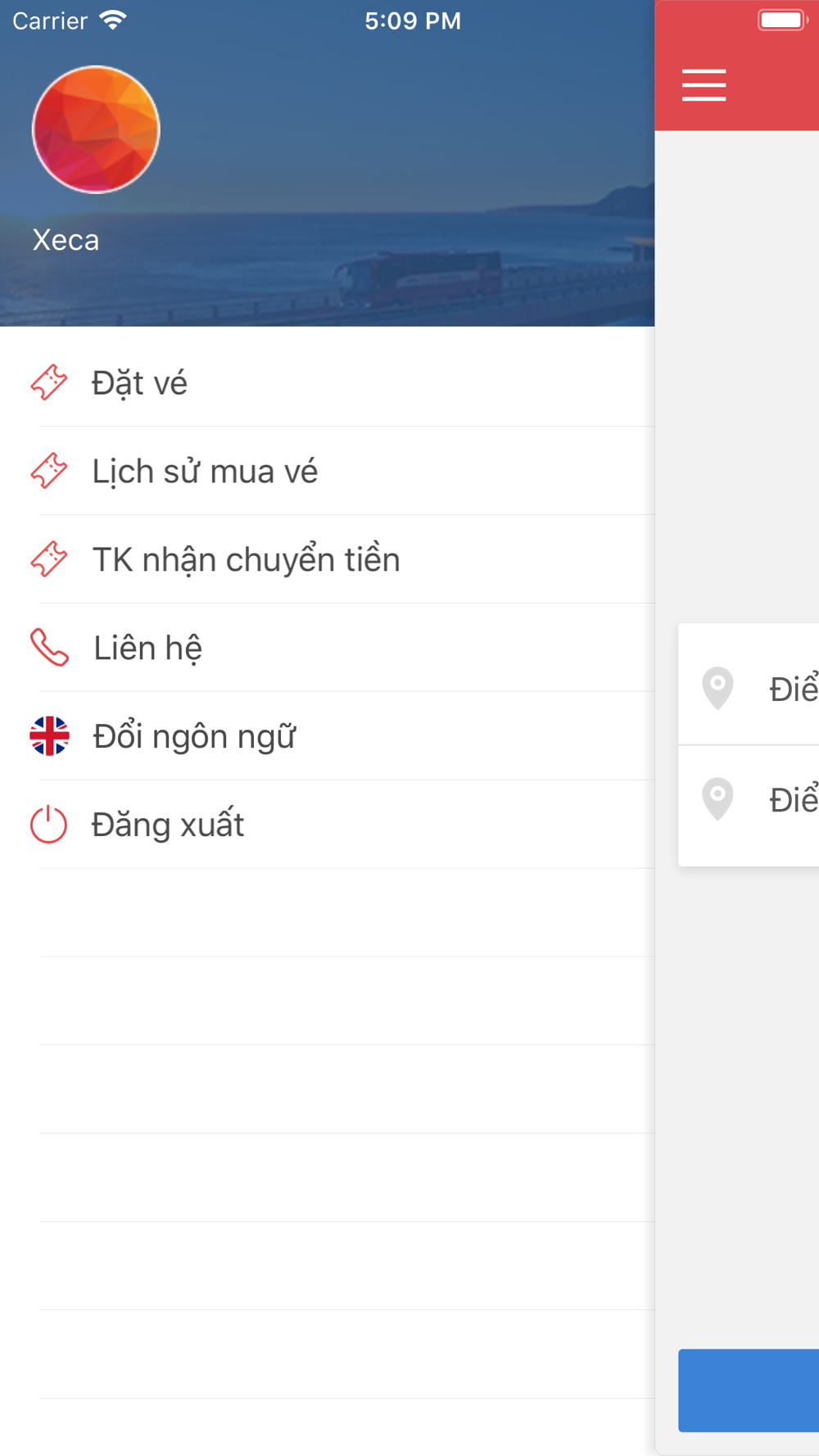The height and width of the screenshot is (1456, 819).
Task: Click ticket icon beside TK nhận chuyển tiền
Action: coord(49,559)
